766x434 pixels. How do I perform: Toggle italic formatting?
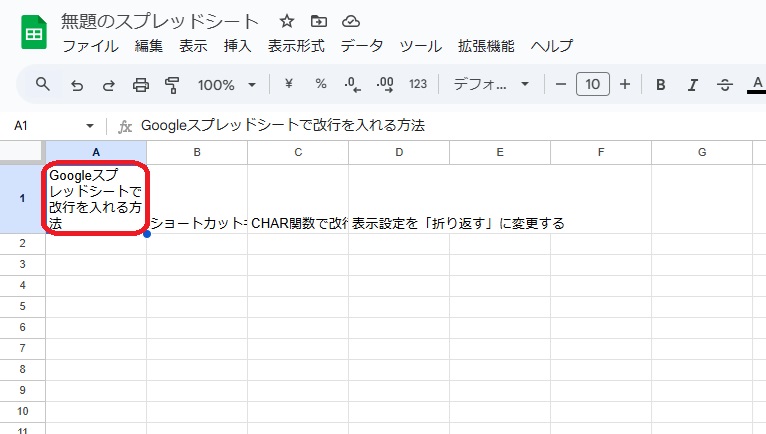coord(692,85)
